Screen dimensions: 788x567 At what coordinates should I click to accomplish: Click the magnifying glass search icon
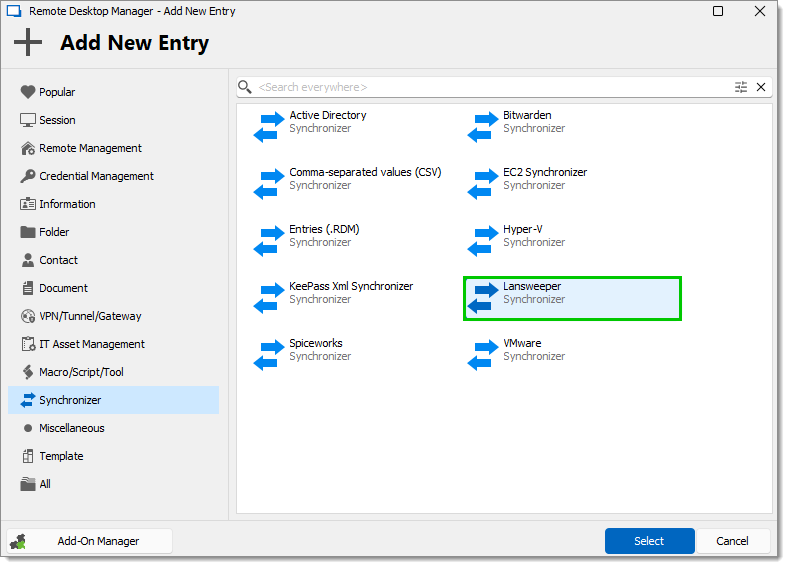click(245, 87)
